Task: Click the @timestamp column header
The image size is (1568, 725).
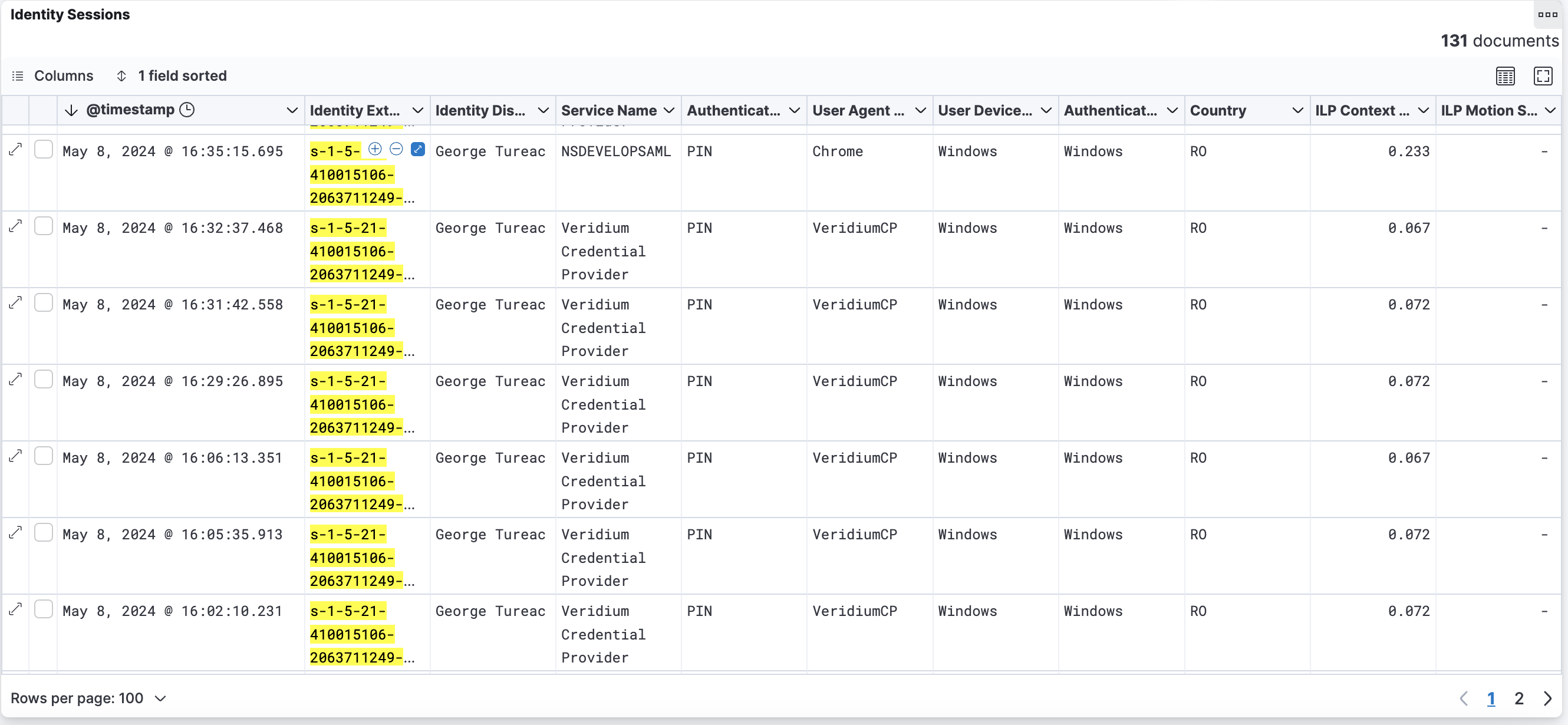Action: point(131,110)
